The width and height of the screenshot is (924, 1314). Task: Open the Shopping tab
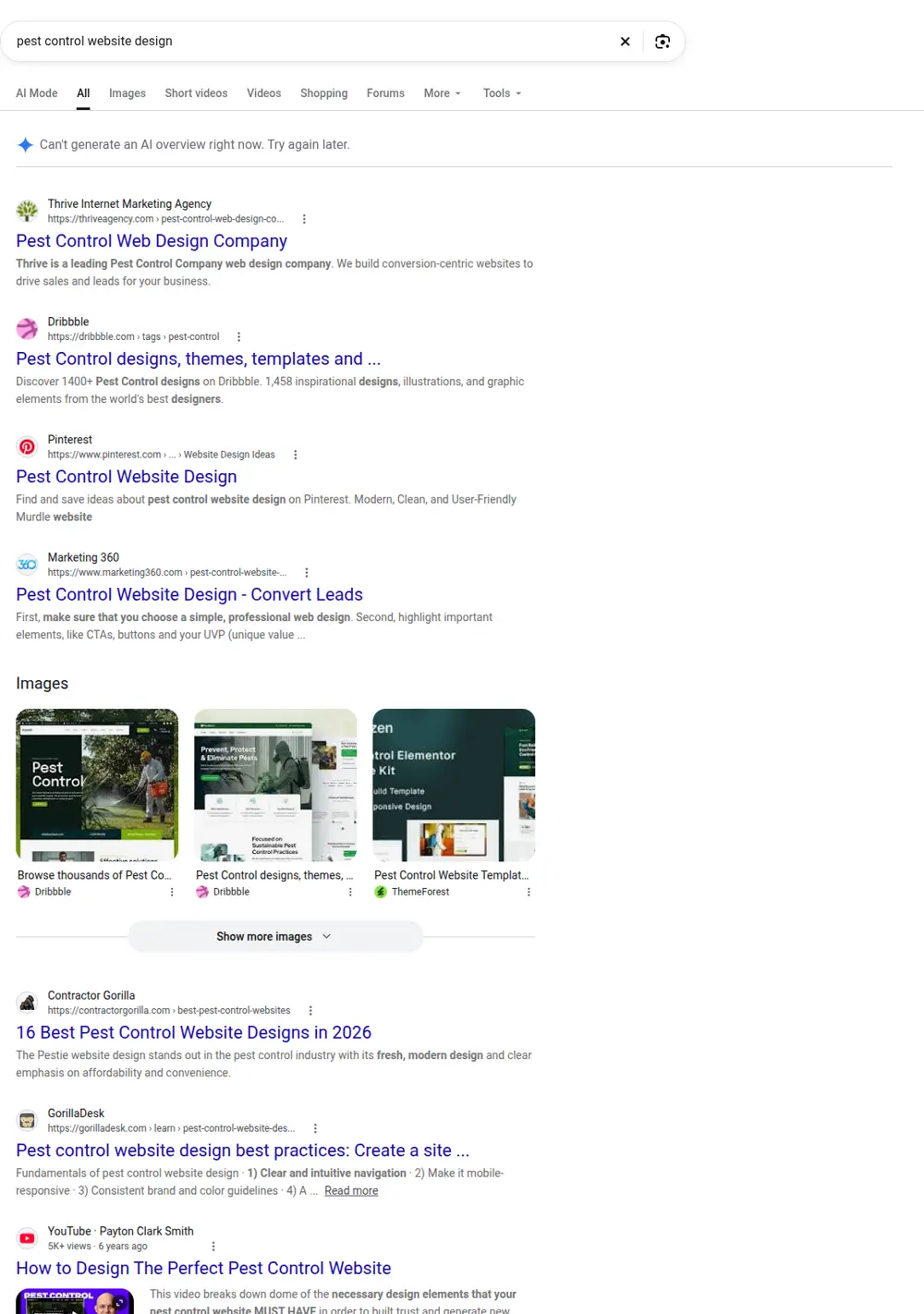[x=324, y=93]
